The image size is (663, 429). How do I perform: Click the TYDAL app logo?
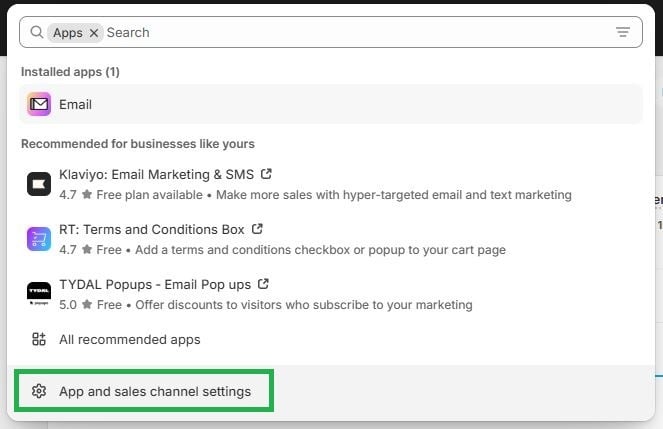coord(39,294)
